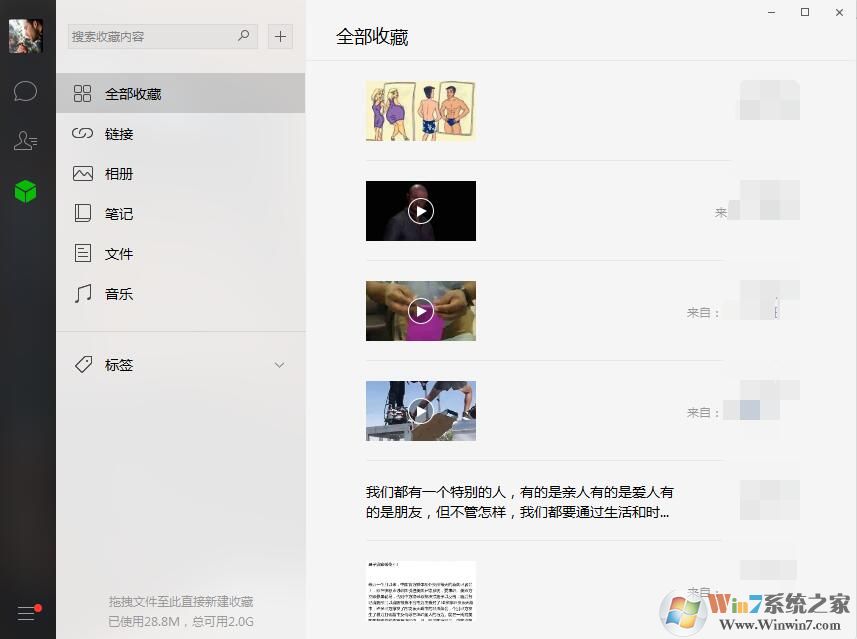The image size is (857, 639).
Task: Click the plus button to add note
Action: point(281,37)
